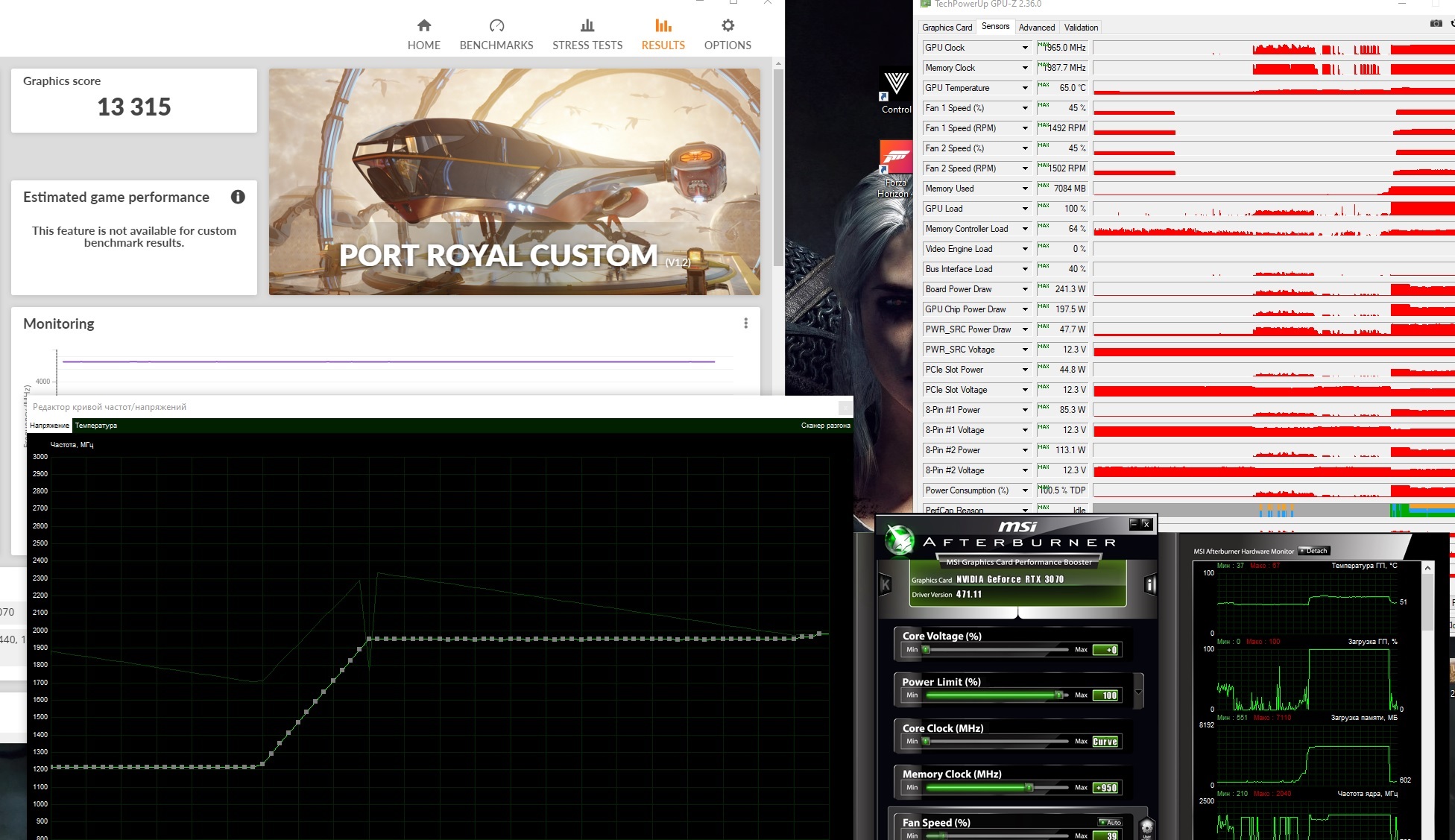Open Board Power Draw sensor dropdown

[x=1025, y=289]
